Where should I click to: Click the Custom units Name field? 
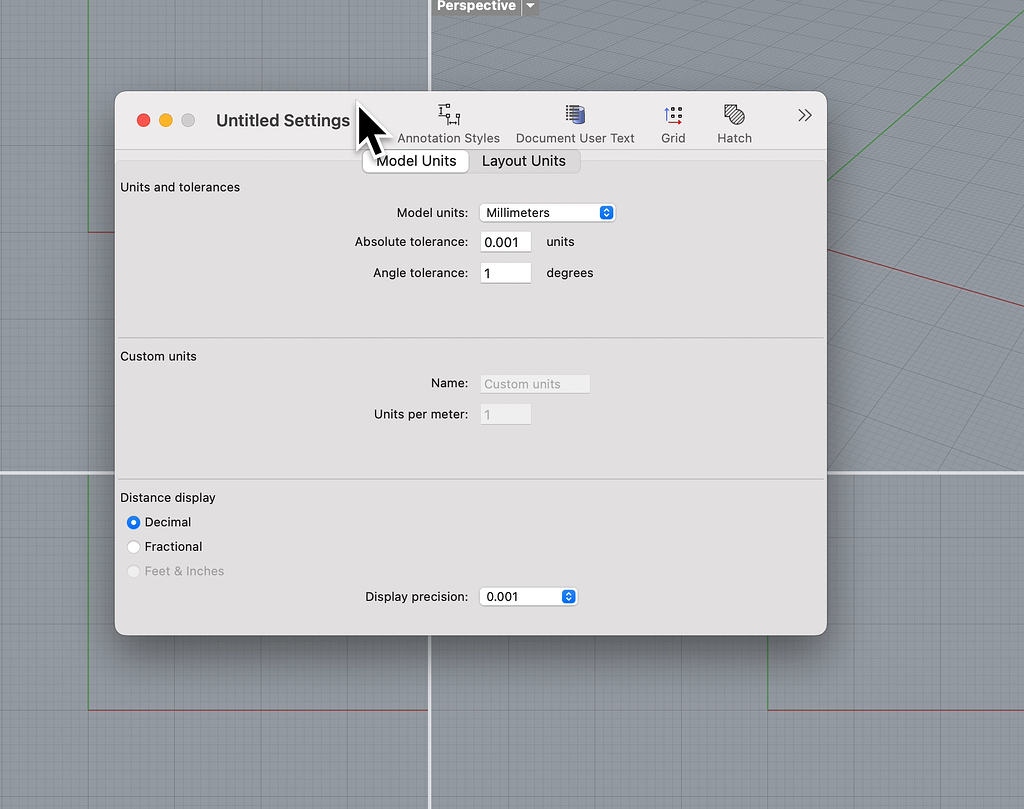point(535,383)
